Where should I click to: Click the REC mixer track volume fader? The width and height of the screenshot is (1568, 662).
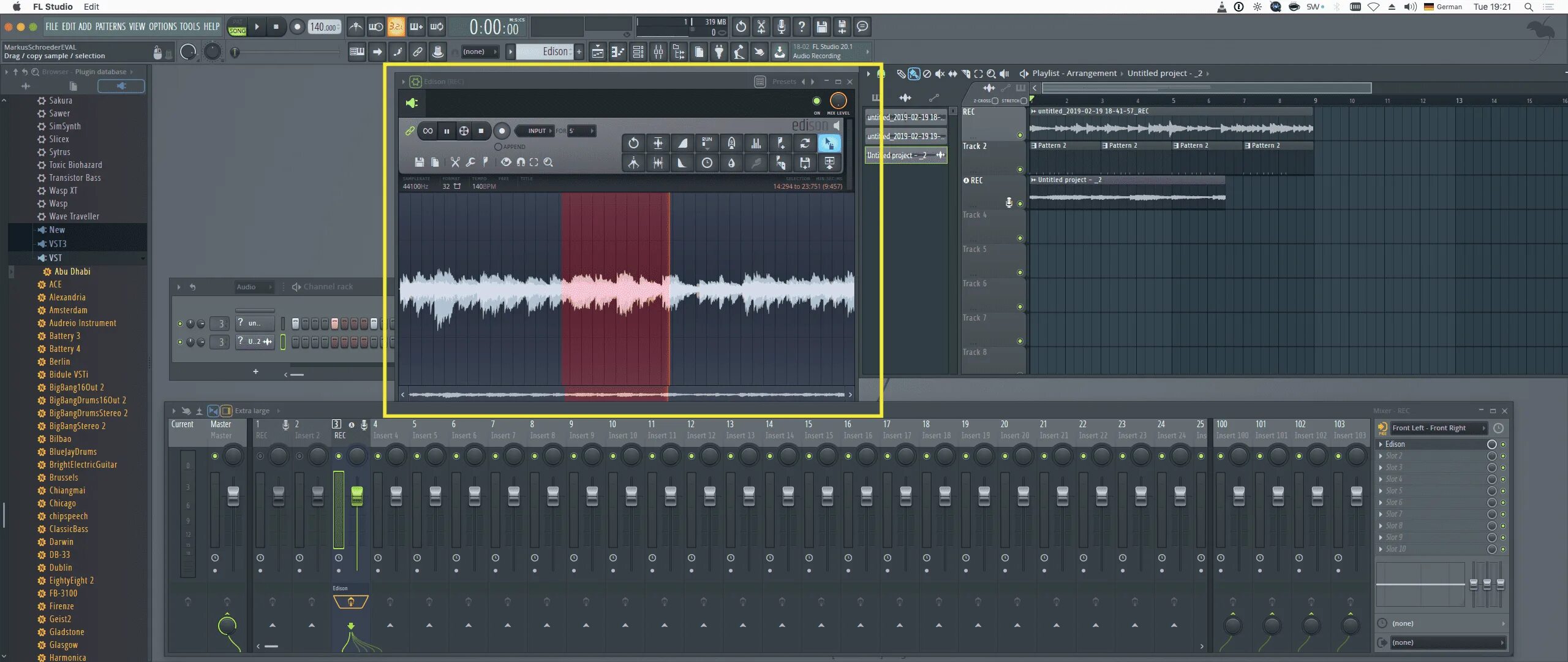point(357,495)
